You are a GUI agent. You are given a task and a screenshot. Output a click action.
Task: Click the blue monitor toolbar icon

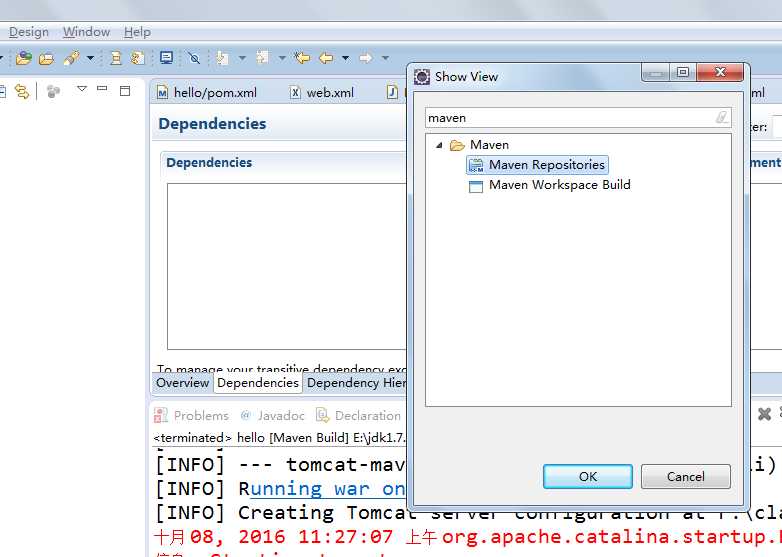pos(166,58)
